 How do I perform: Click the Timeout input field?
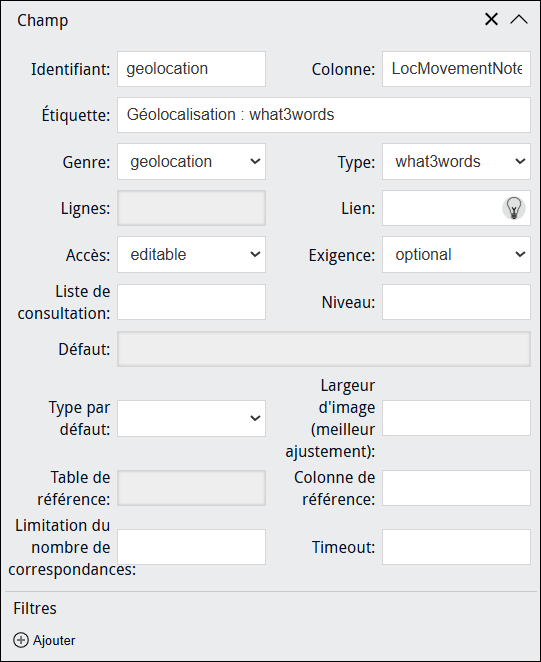456,547
